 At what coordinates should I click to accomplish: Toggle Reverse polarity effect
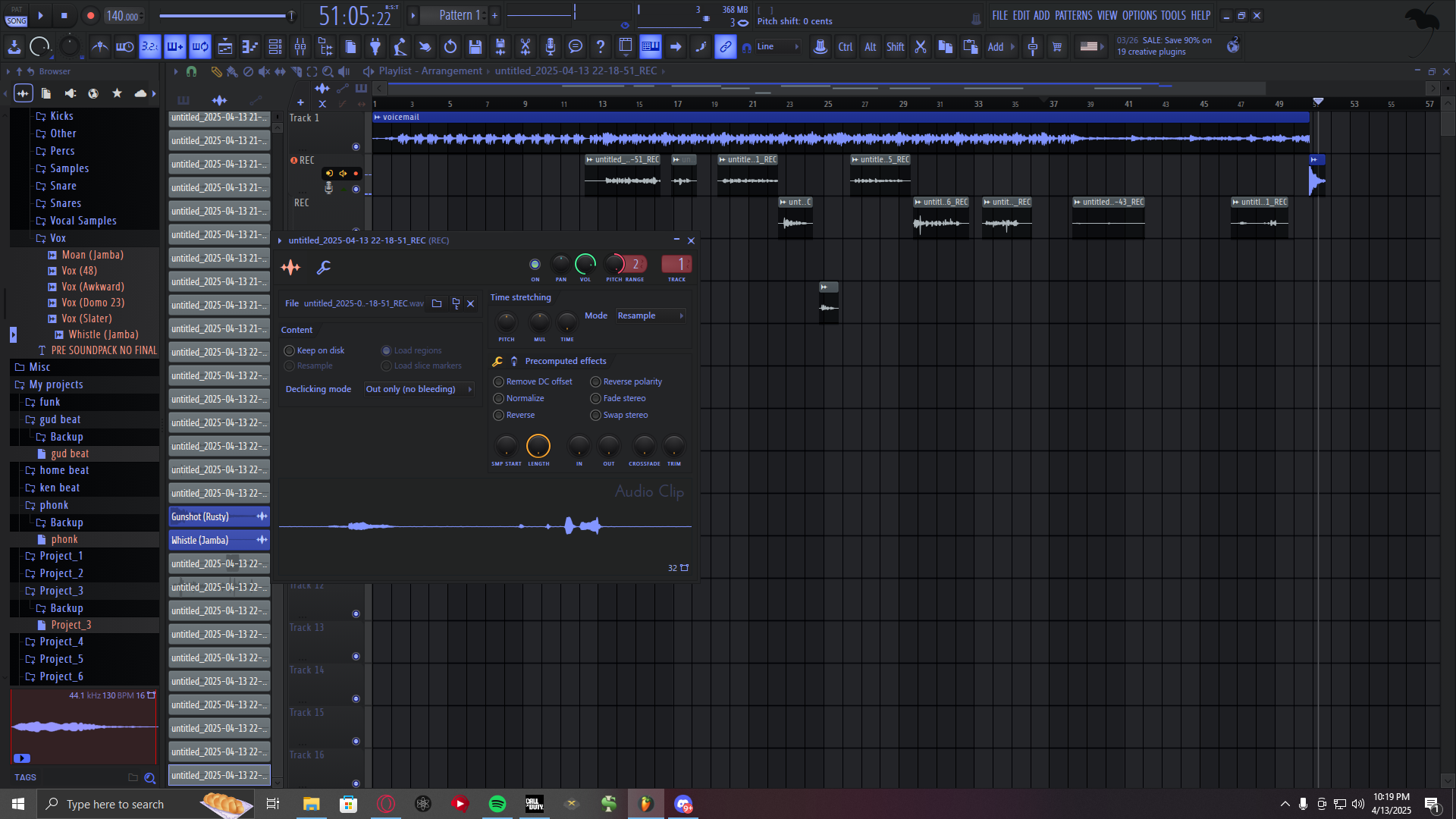tap(595, 381)
